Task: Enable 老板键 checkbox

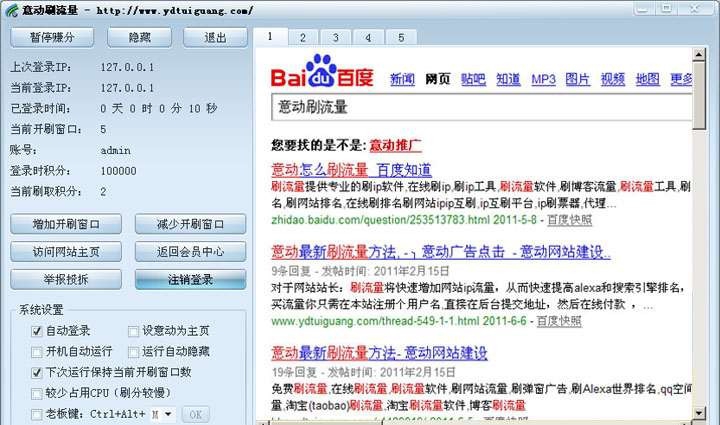Action: (37, 414)
